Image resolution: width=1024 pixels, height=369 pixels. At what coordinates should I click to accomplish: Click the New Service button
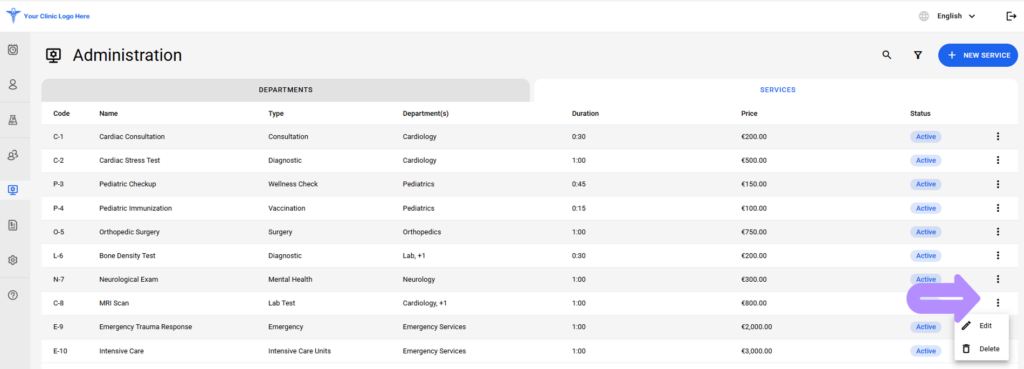coord(978,56)
